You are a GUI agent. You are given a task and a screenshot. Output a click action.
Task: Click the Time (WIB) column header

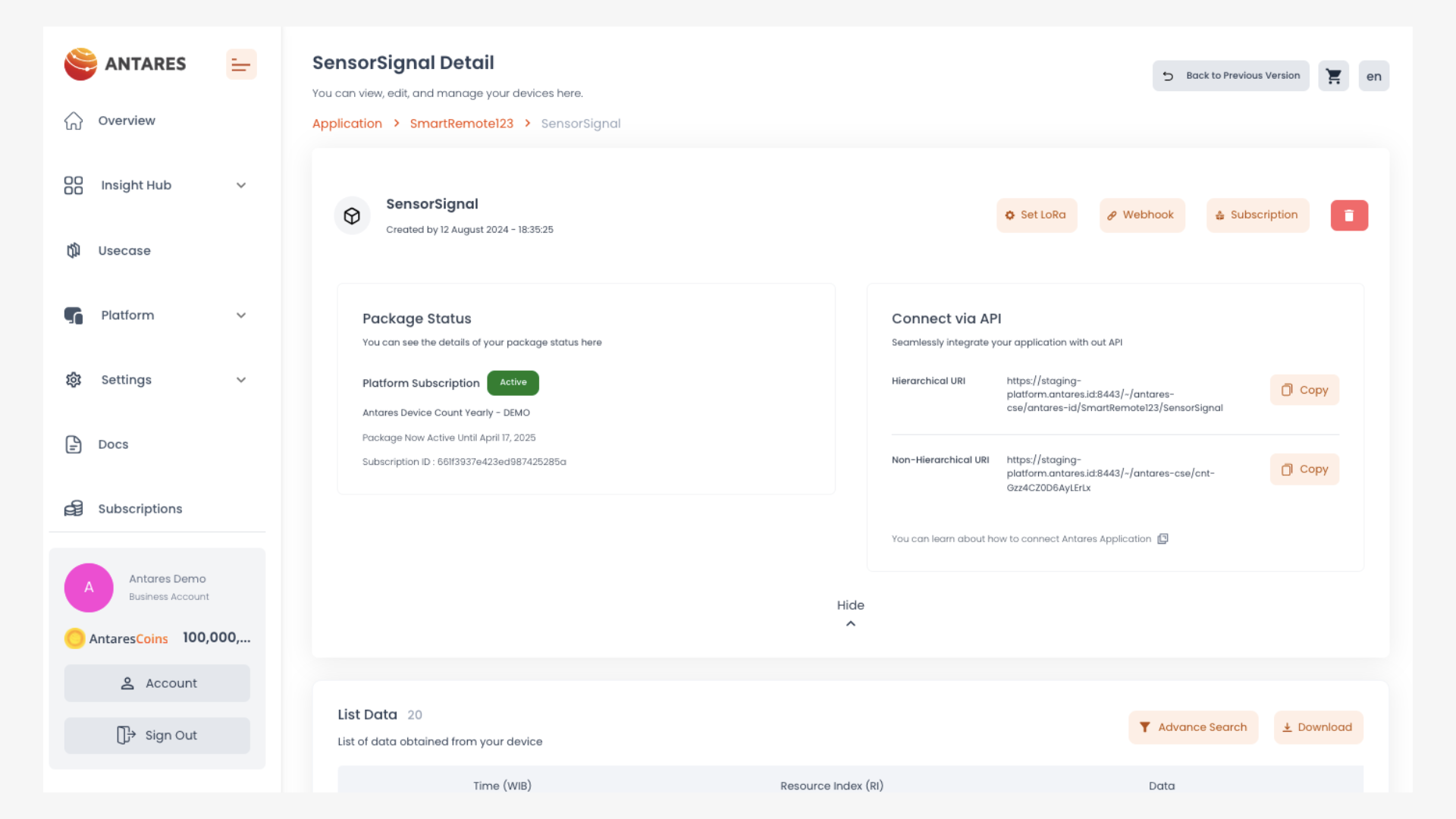[x=502, y=786]
